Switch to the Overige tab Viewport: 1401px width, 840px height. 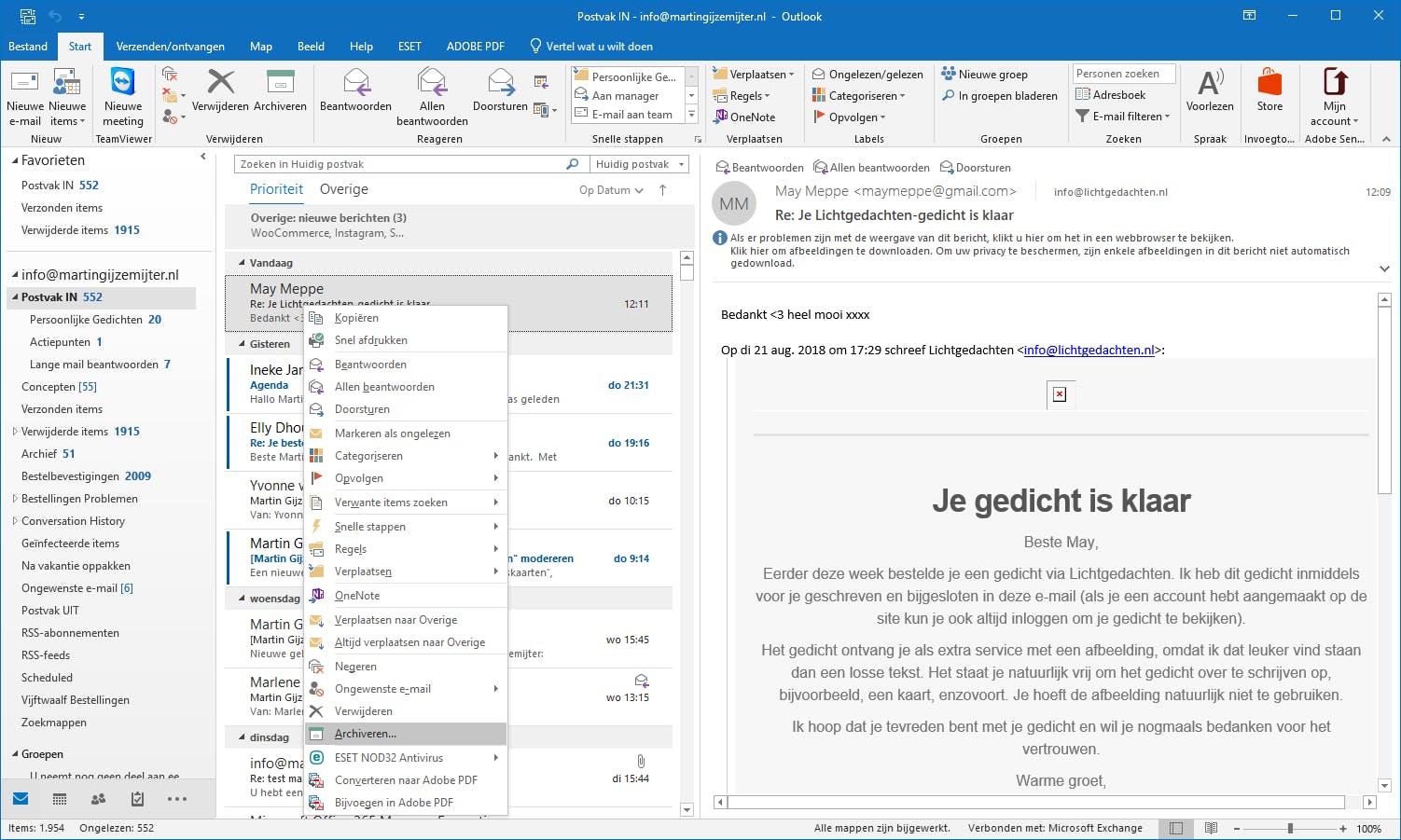343,189
